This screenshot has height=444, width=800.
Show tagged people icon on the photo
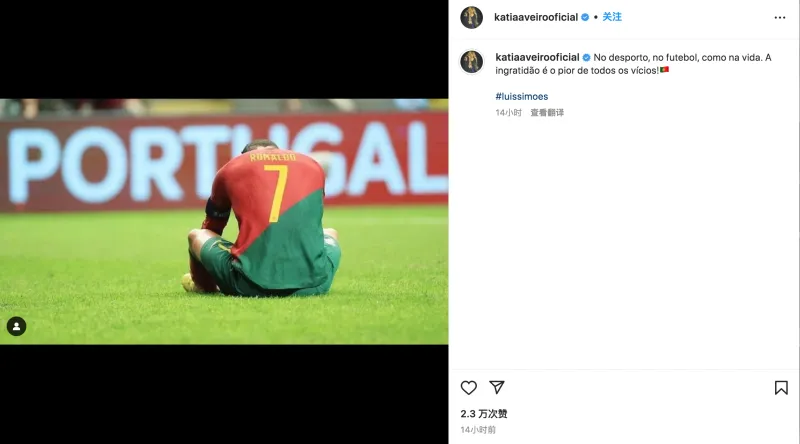coord(16,326)
